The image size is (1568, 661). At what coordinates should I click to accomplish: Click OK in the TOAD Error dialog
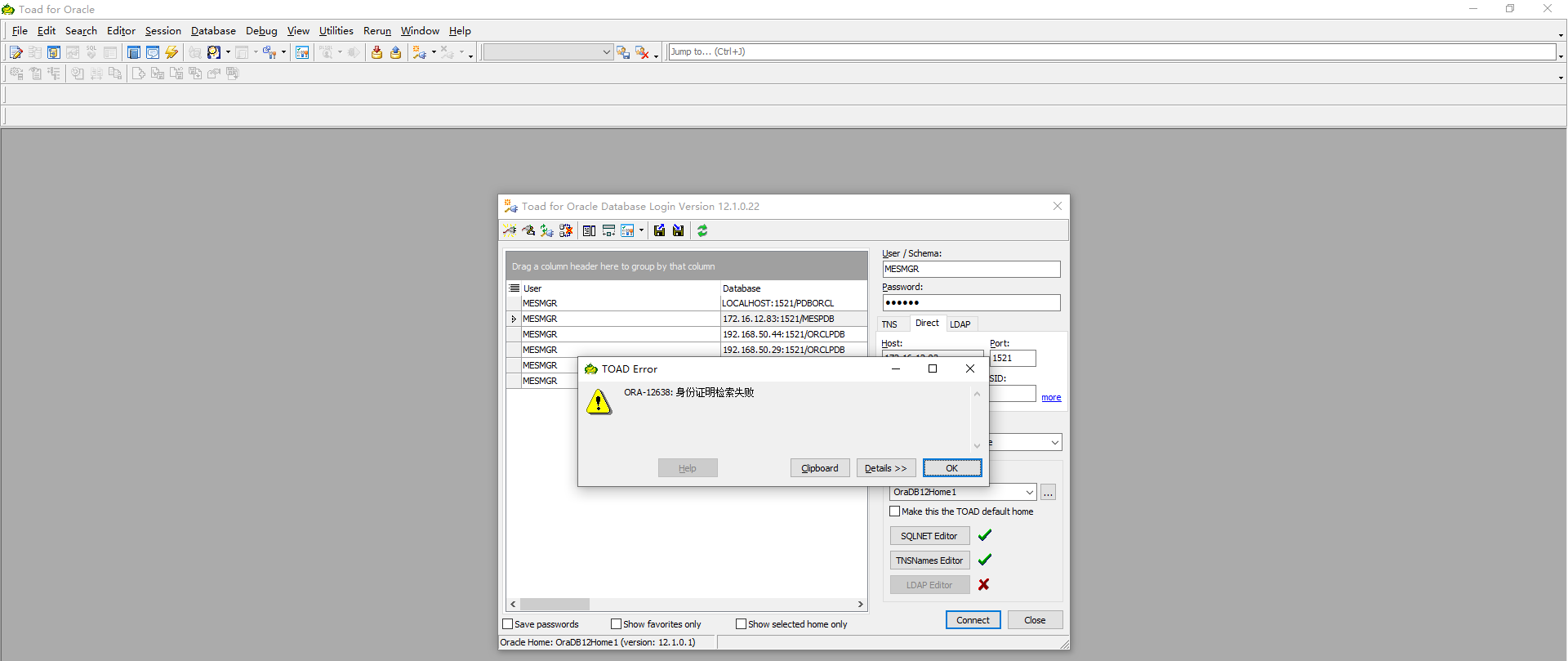click(952, 468)
